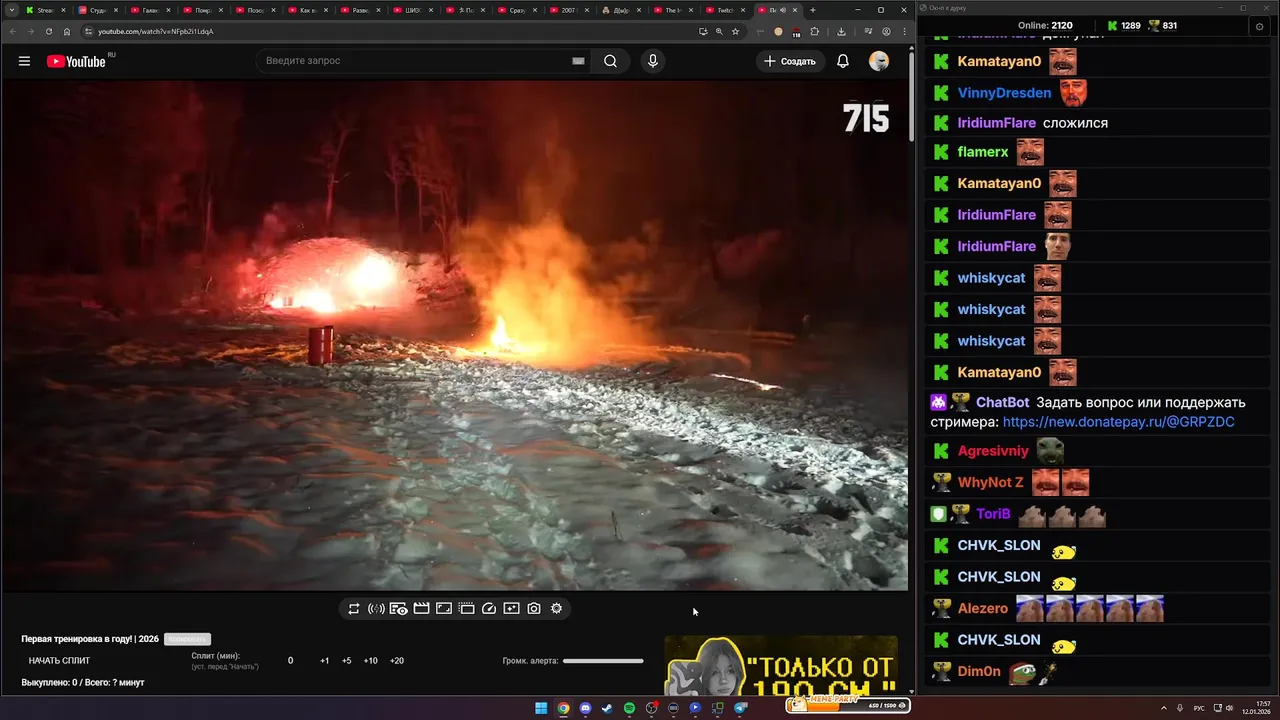This screenshot has height=720, width=1280.
Task: Take a video screenshot with camera icon
Action: [x=534, y=608]
